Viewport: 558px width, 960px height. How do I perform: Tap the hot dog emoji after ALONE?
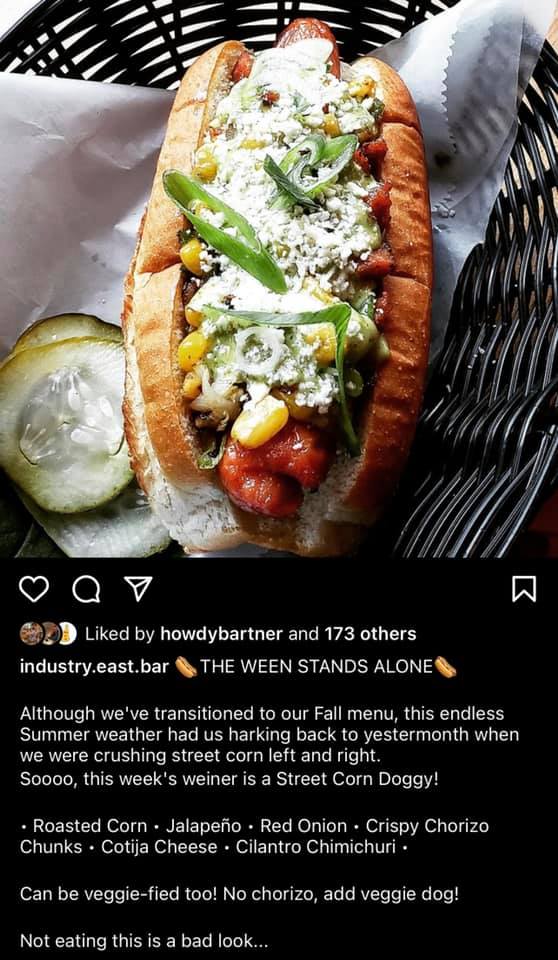pos(445,667)
